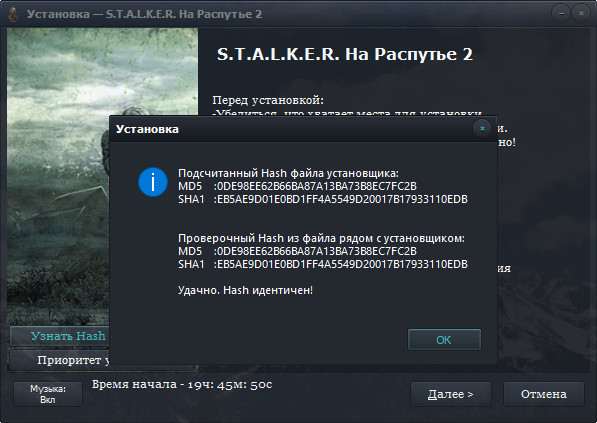597x423 pixels.
Task: Click the verification-file SHA1 hash line
Action: [323, 264]
